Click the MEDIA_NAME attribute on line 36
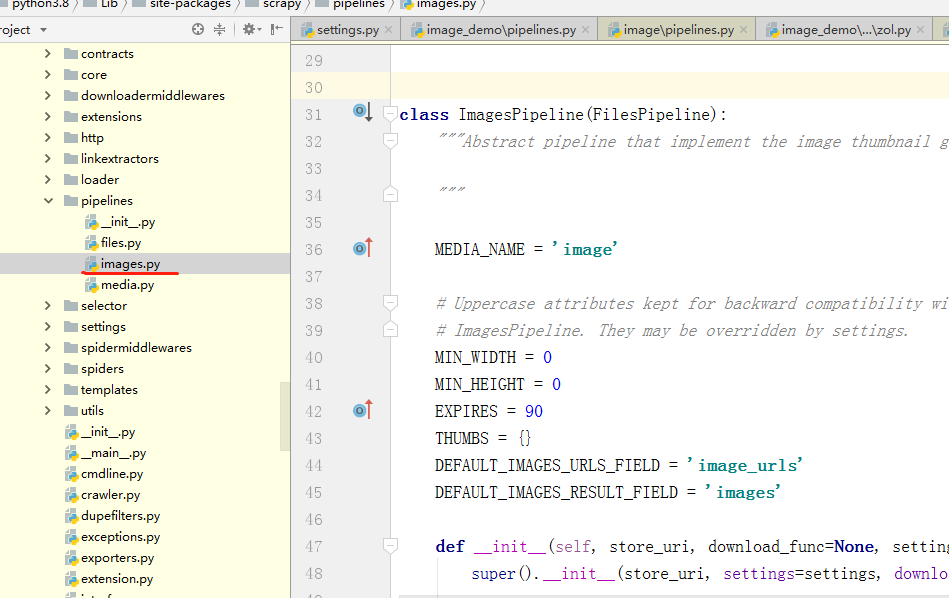This screenshot has width=949, height=598. point(479,249)
